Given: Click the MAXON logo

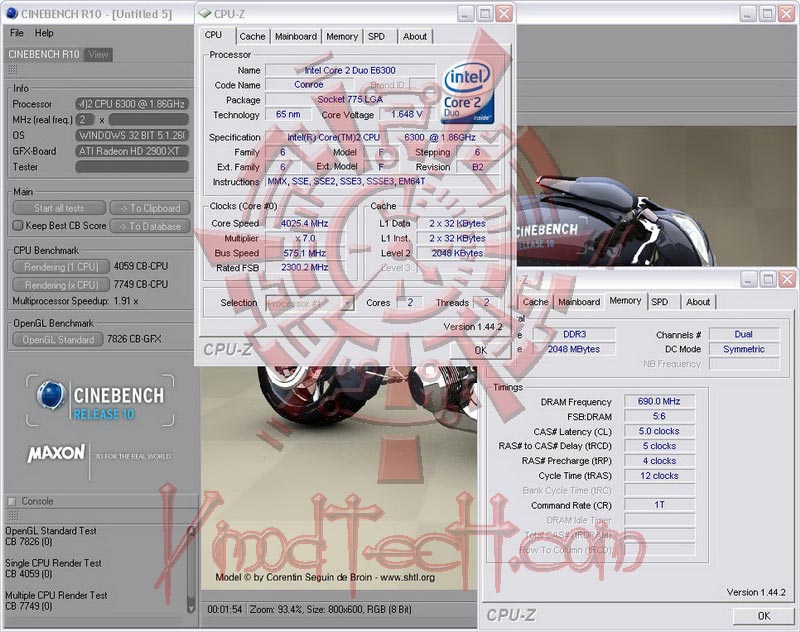Looking at the screenshot, I should tap(57, 453).
